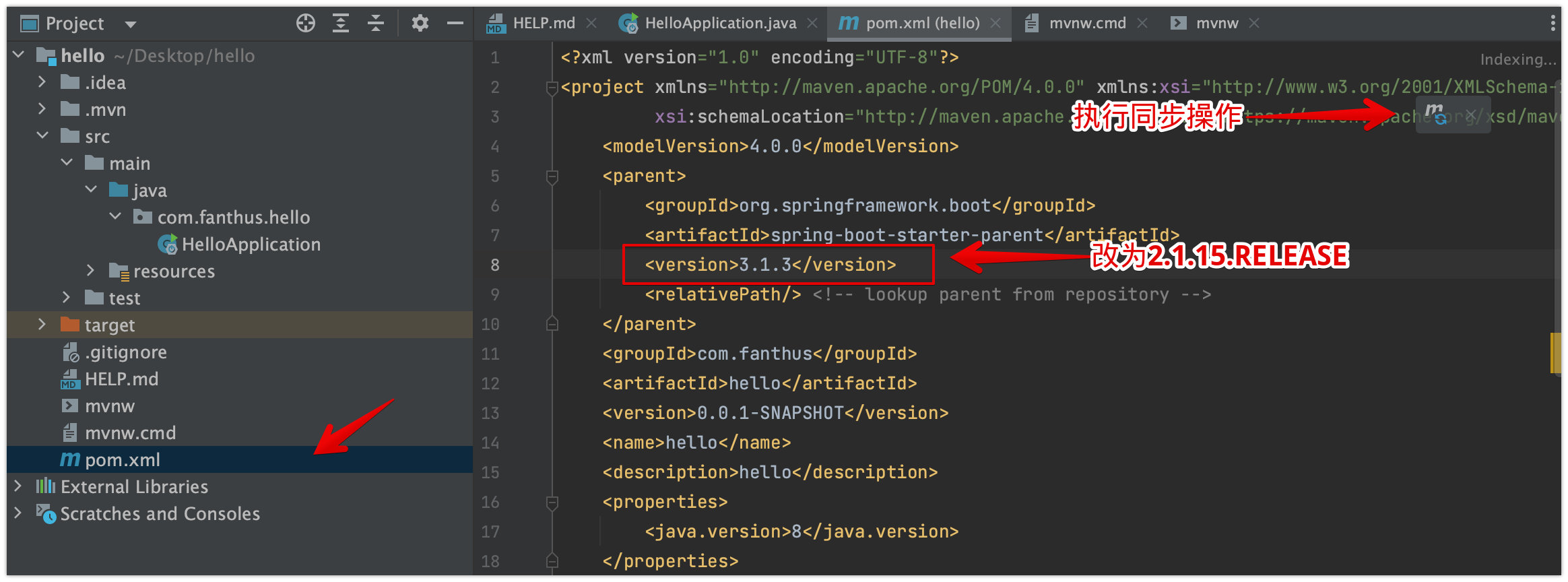Fold the parent tag at line 5

click(x=552, y=176)
